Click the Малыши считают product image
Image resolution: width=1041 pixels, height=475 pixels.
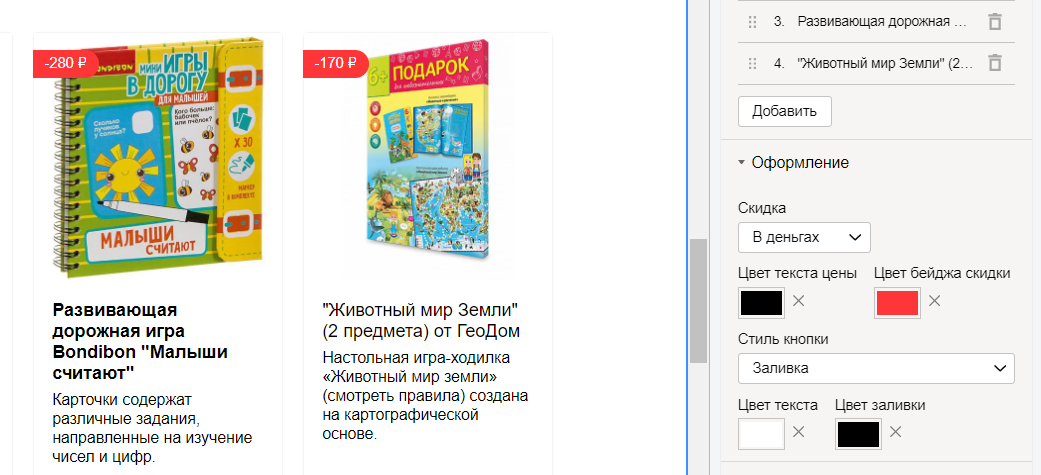point(157,157)
